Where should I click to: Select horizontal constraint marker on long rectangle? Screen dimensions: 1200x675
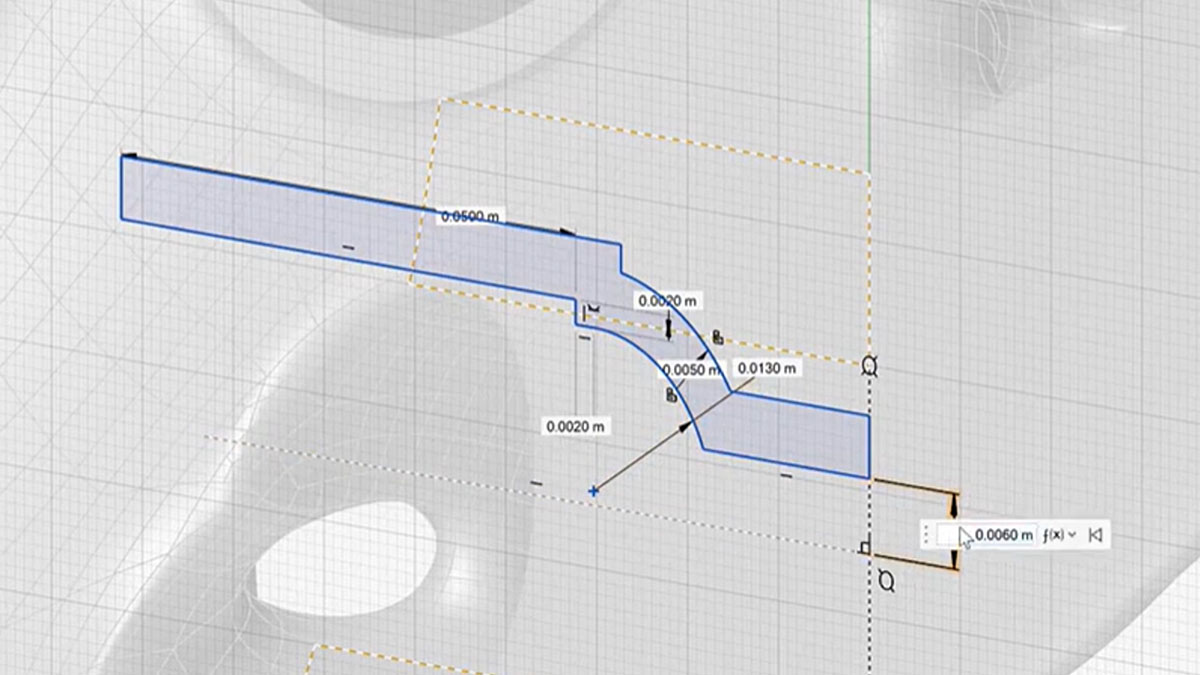[x=348, y=246]
